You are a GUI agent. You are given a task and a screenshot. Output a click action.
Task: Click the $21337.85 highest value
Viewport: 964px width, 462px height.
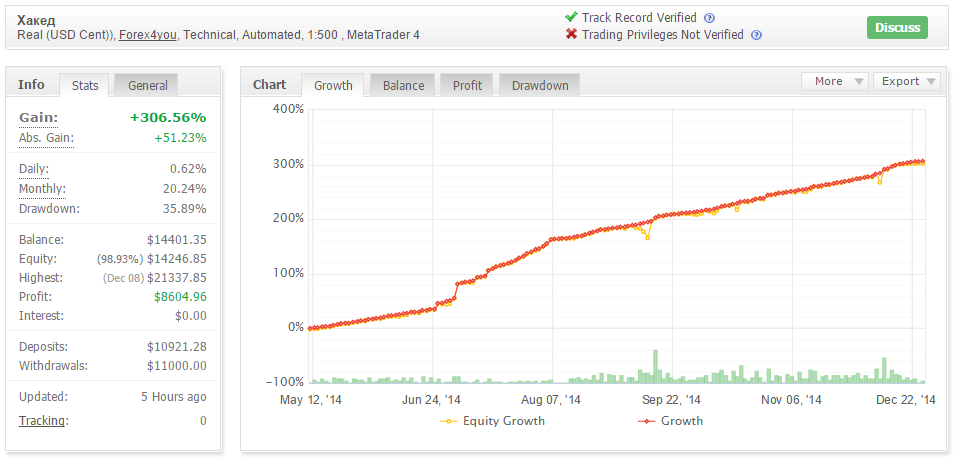[176, 278]
